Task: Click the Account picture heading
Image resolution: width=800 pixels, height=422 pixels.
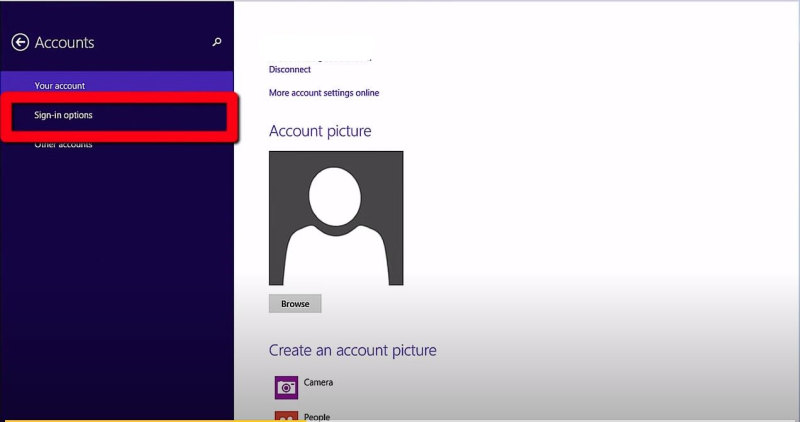Action: [x=320, y=131]
